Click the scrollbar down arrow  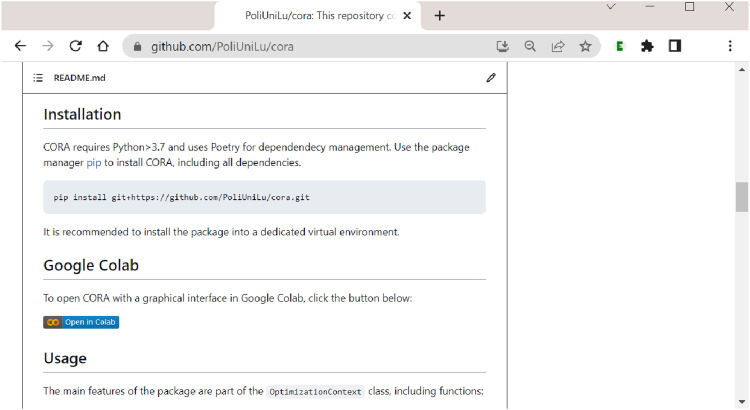point(742,402)
